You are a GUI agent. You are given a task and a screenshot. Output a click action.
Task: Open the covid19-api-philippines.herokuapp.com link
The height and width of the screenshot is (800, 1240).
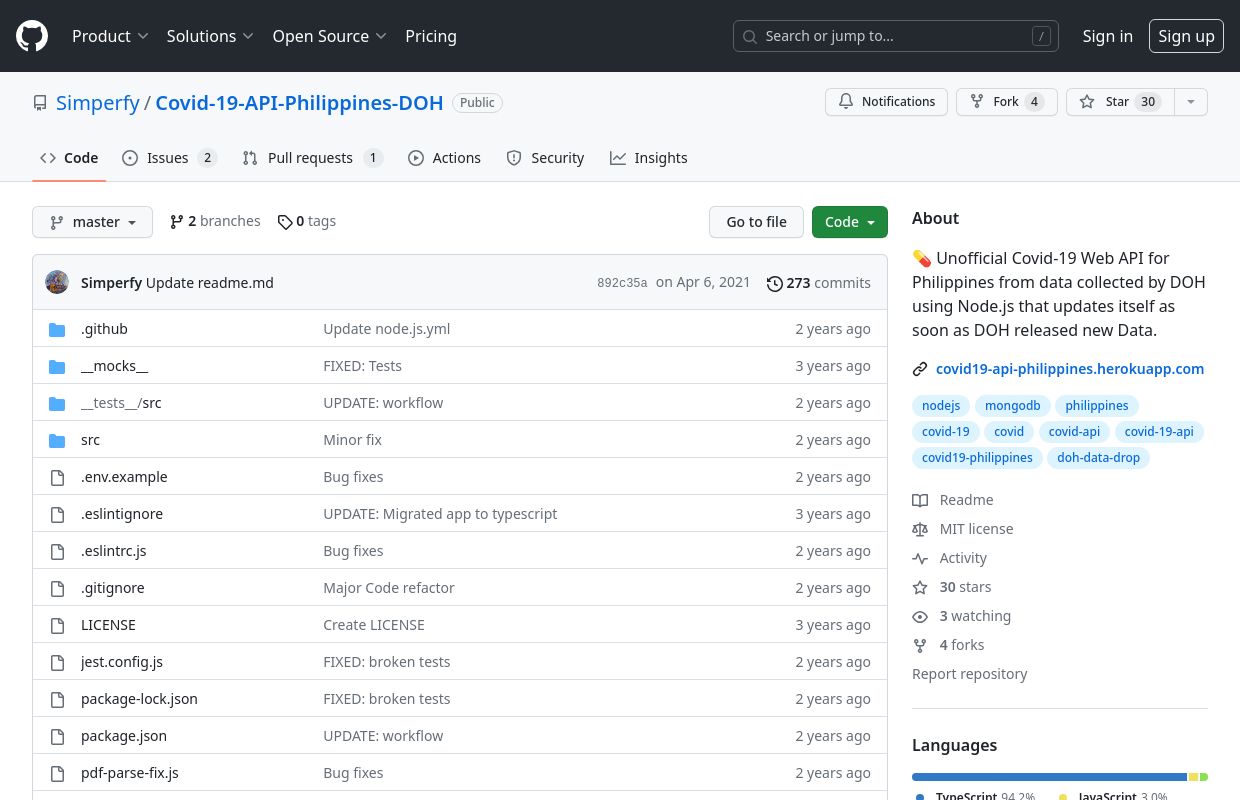pos(1070,369)
